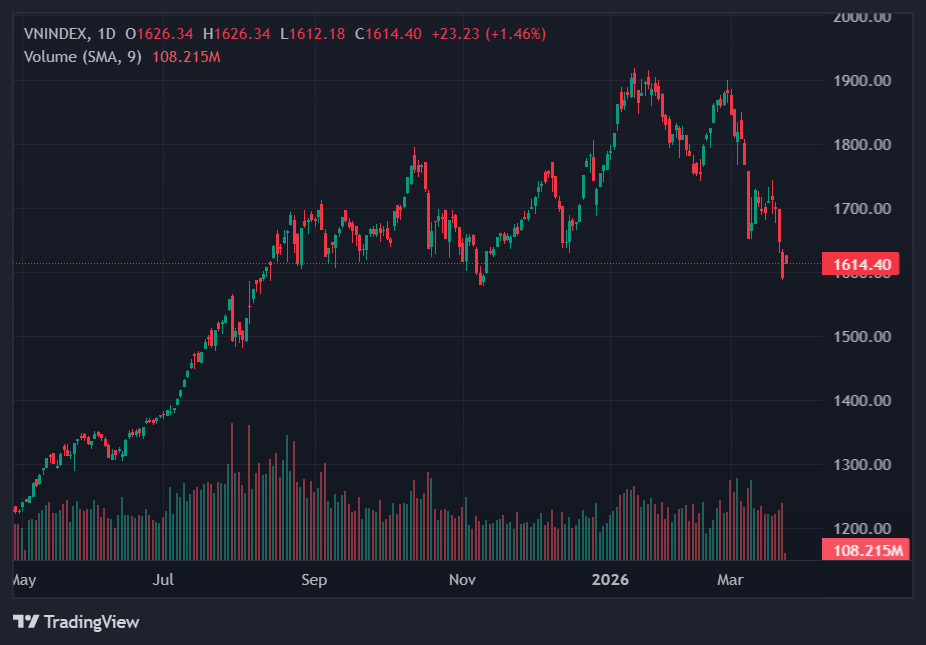Select the 1800.00 price scale label
The image size is (926, 645).
coord(861,145)
